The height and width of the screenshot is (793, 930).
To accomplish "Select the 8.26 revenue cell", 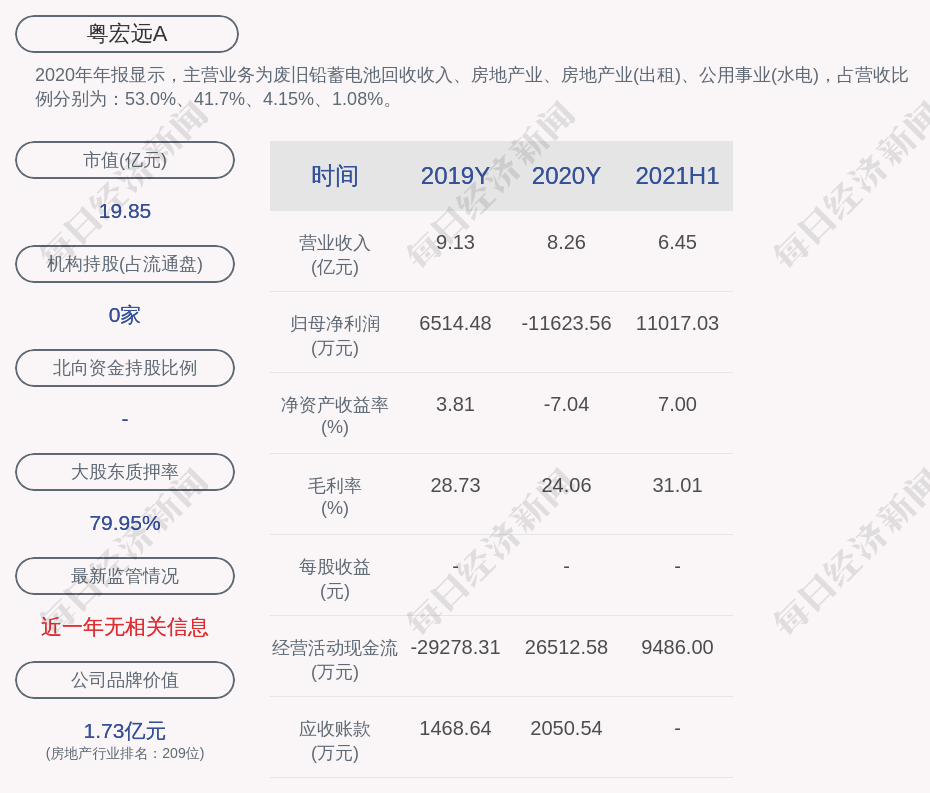I will point(566,243).
